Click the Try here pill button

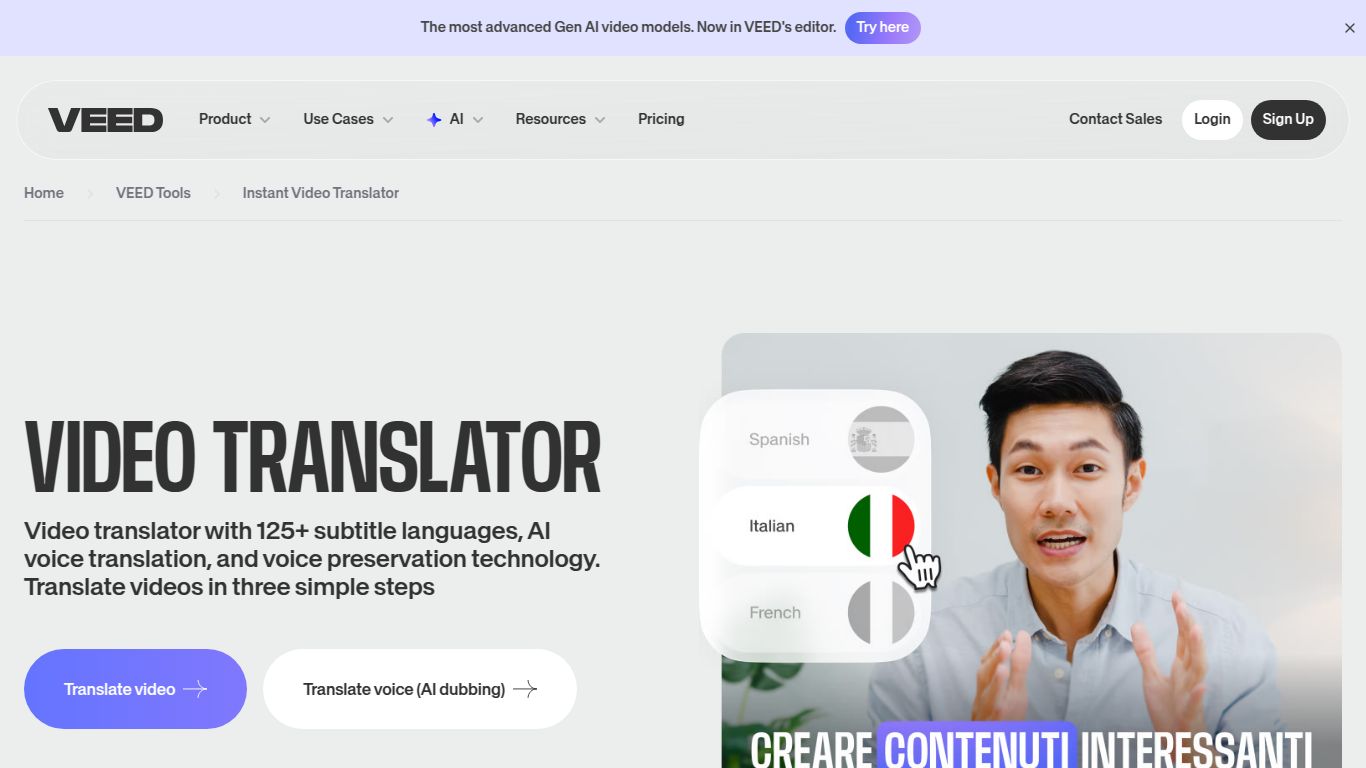coord(883,27)
